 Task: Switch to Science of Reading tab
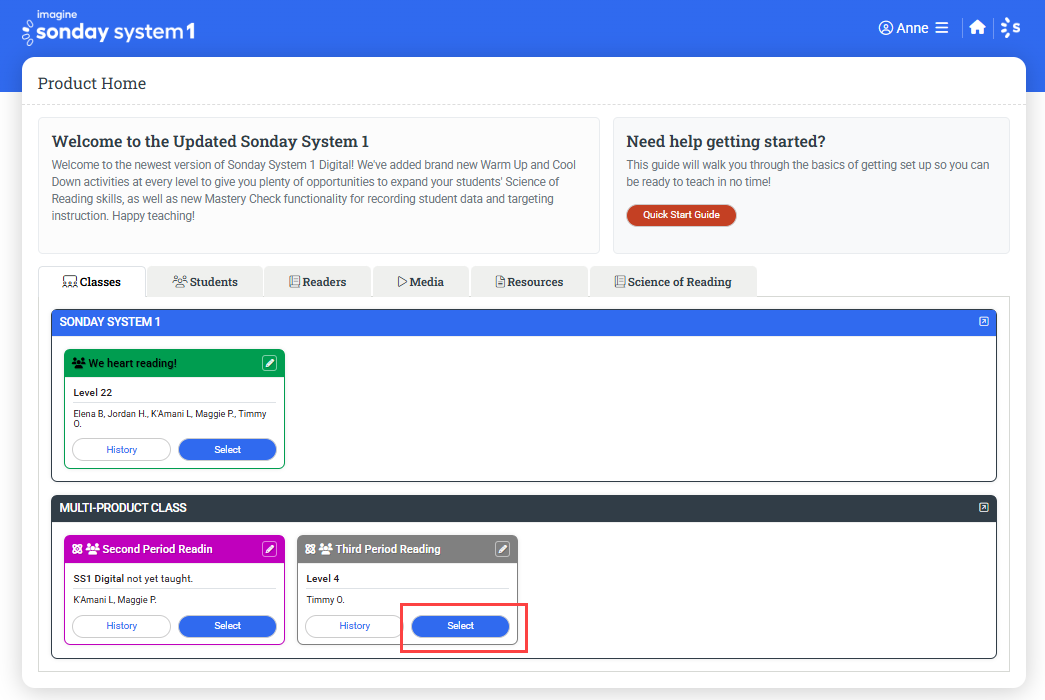tap(672, 282)
